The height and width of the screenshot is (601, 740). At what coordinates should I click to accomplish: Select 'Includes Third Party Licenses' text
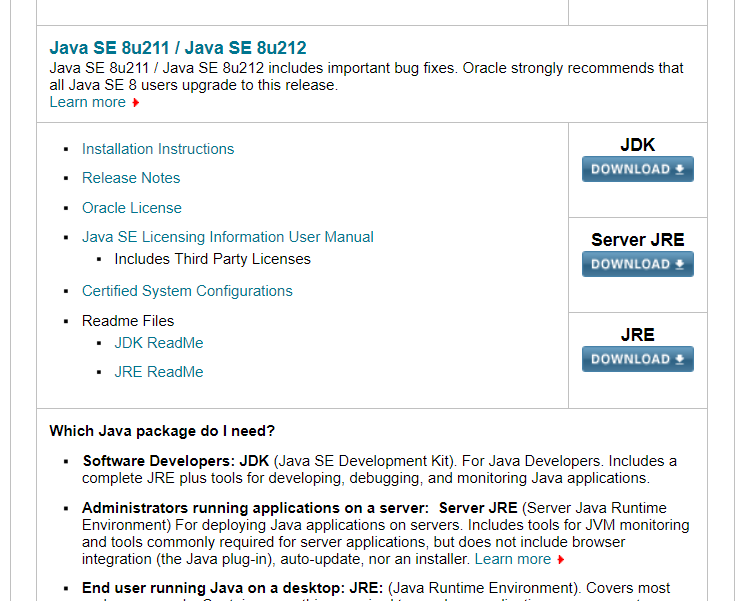[x=212, y=259]
